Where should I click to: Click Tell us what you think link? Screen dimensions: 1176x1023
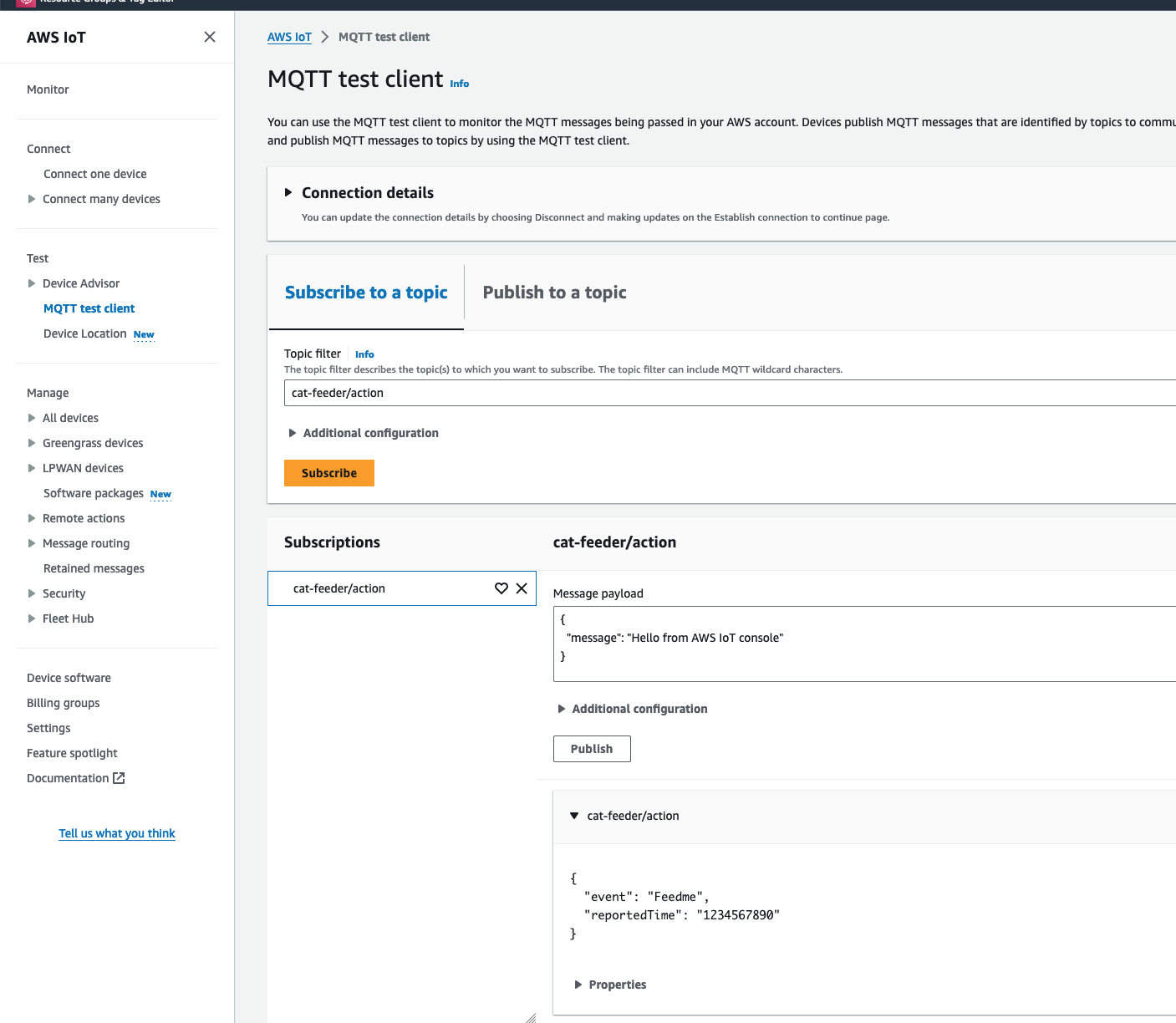pyautogui.click(x=117, y=833)
